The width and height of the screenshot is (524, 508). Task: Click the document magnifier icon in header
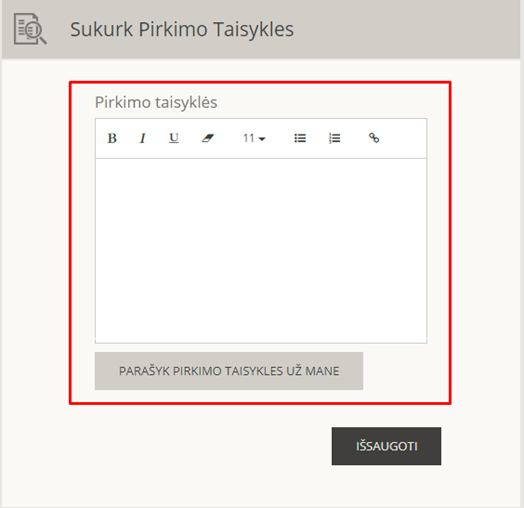click(x=30, y=29)
